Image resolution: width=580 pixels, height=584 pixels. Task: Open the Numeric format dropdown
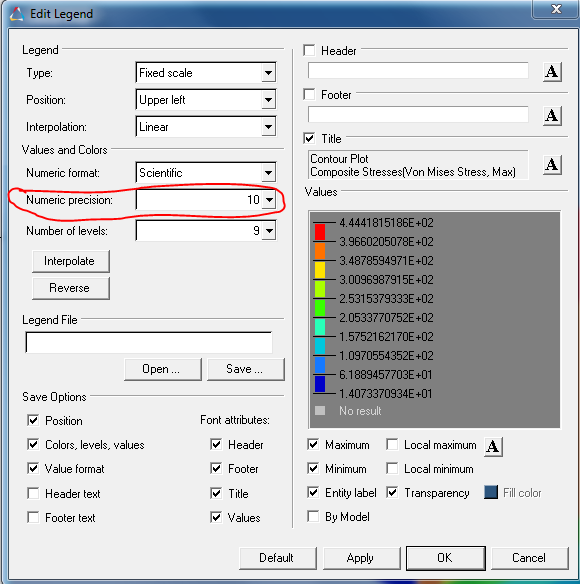(269, 173)
